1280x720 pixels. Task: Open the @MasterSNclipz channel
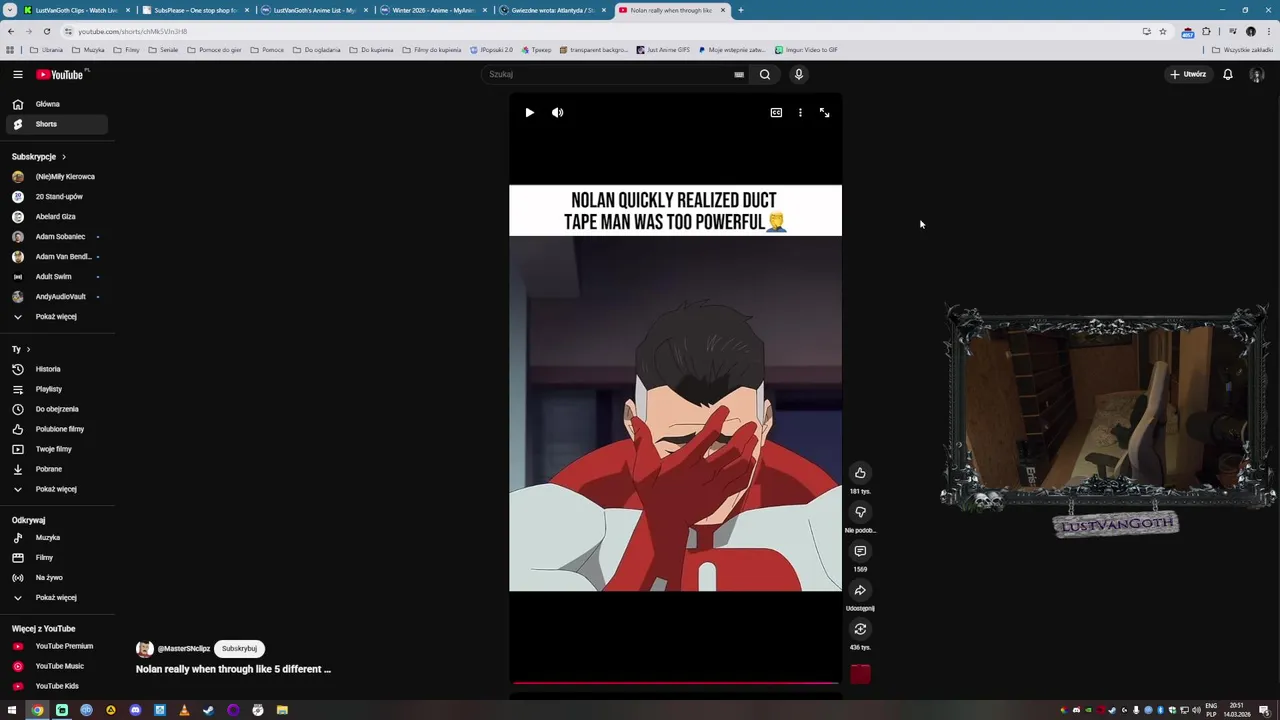[x=183, y=649]
